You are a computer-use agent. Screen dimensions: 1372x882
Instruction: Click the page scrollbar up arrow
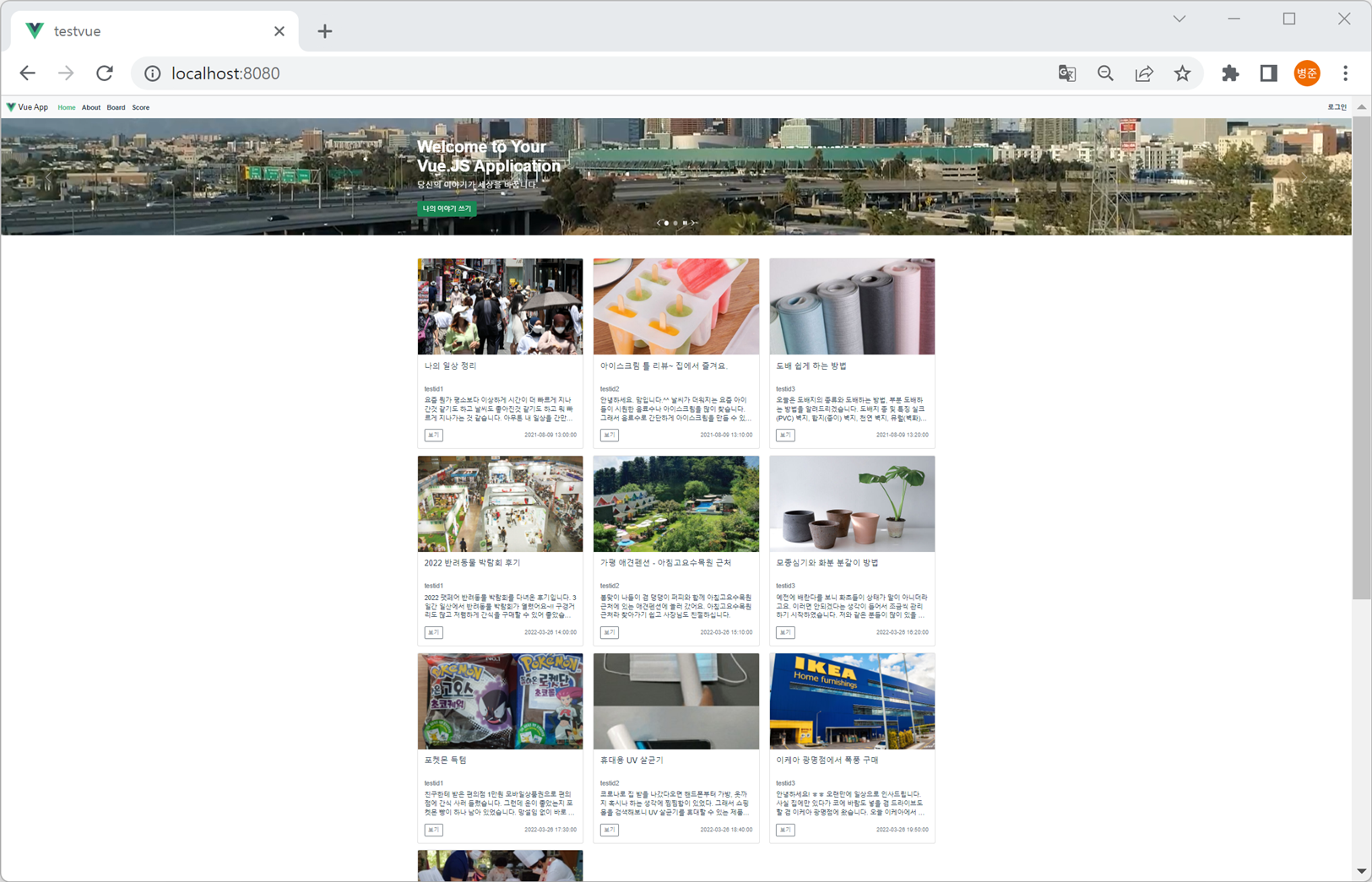pyautogui.click(x=1361, y=107)
